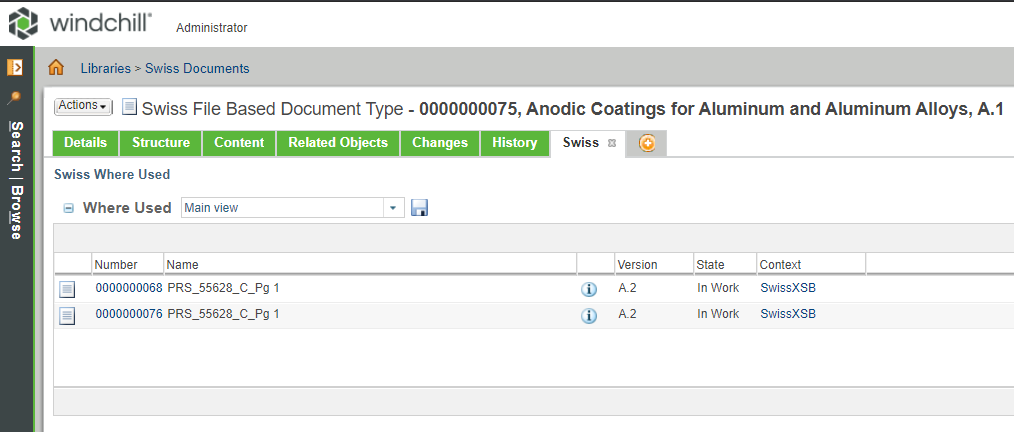Image resolution: width=1014 pixels, height=432 pixels.
Task: Click the Swiss Where Used heading
Action: click(x=112, y=174)
